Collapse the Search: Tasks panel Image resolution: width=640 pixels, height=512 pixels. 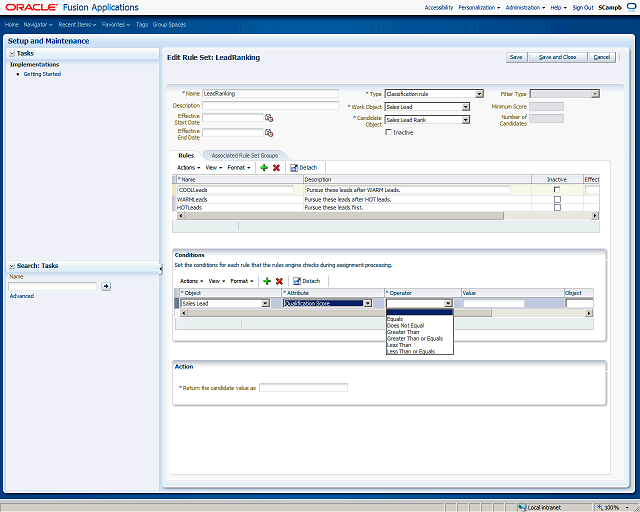point(12,266)
